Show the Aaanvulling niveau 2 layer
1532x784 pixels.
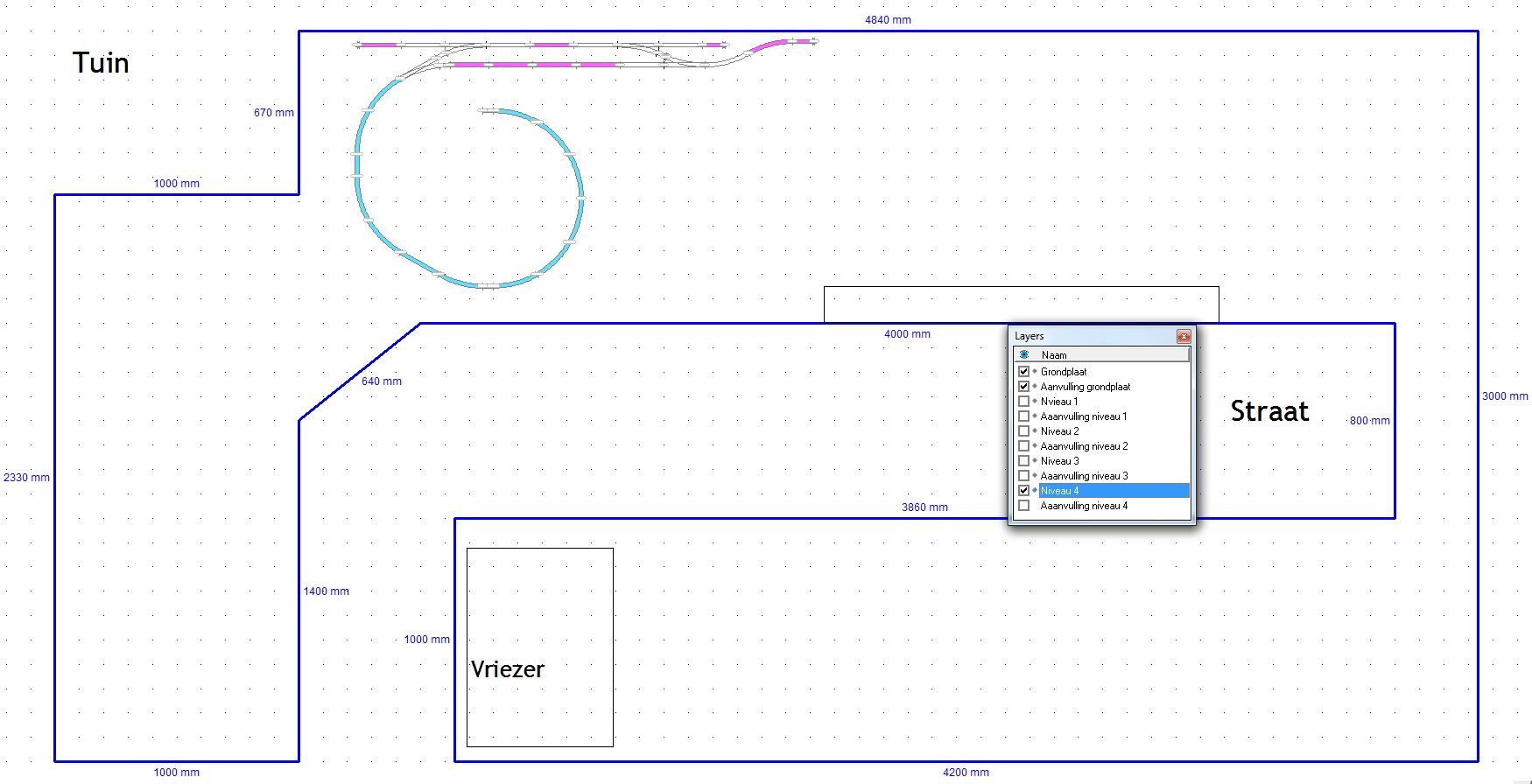1023,446
